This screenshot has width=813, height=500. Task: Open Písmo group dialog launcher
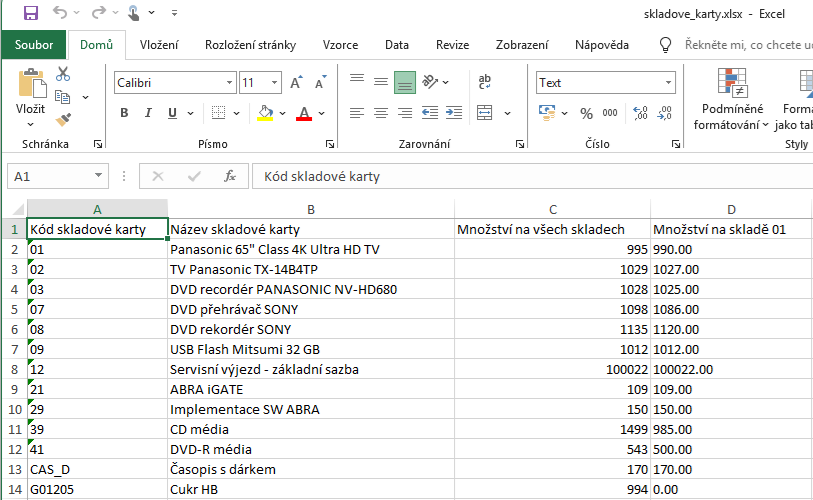(x=330, y=144)
